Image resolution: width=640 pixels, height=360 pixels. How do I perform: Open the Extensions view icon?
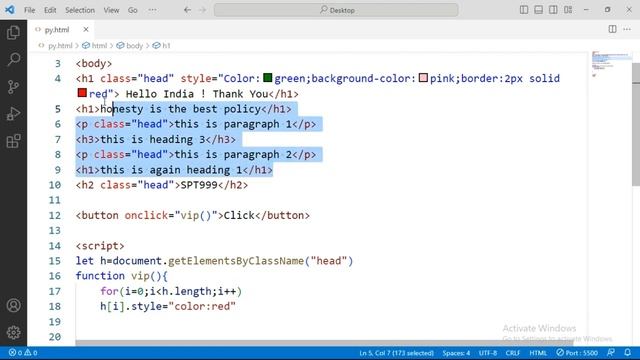[13, 141]
